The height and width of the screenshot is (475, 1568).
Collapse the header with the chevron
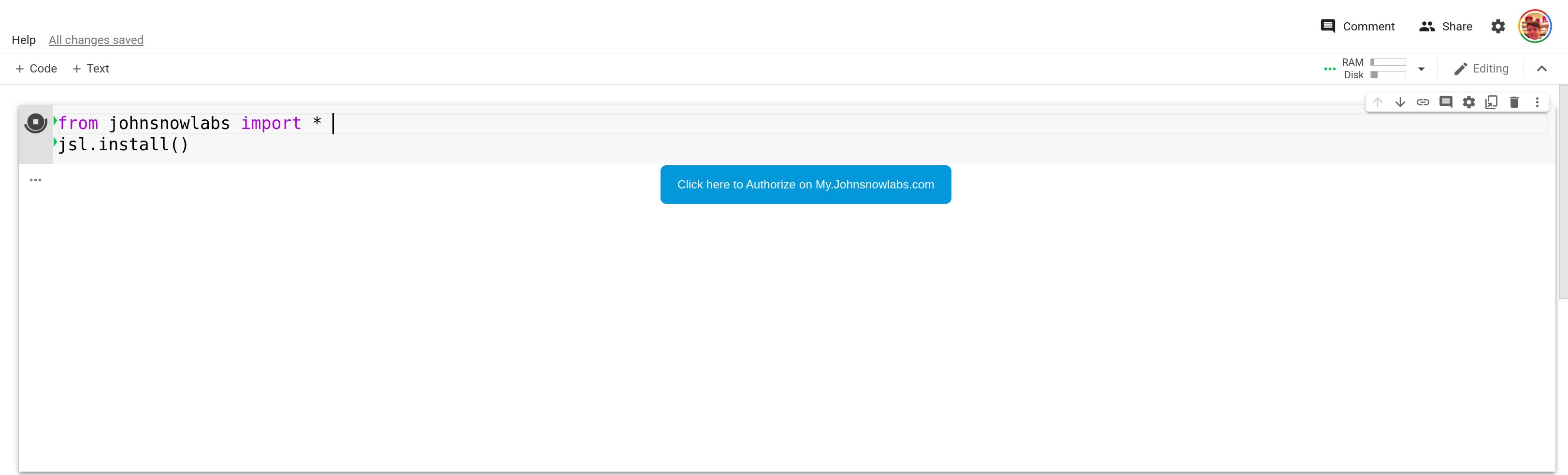(1542, 69)
